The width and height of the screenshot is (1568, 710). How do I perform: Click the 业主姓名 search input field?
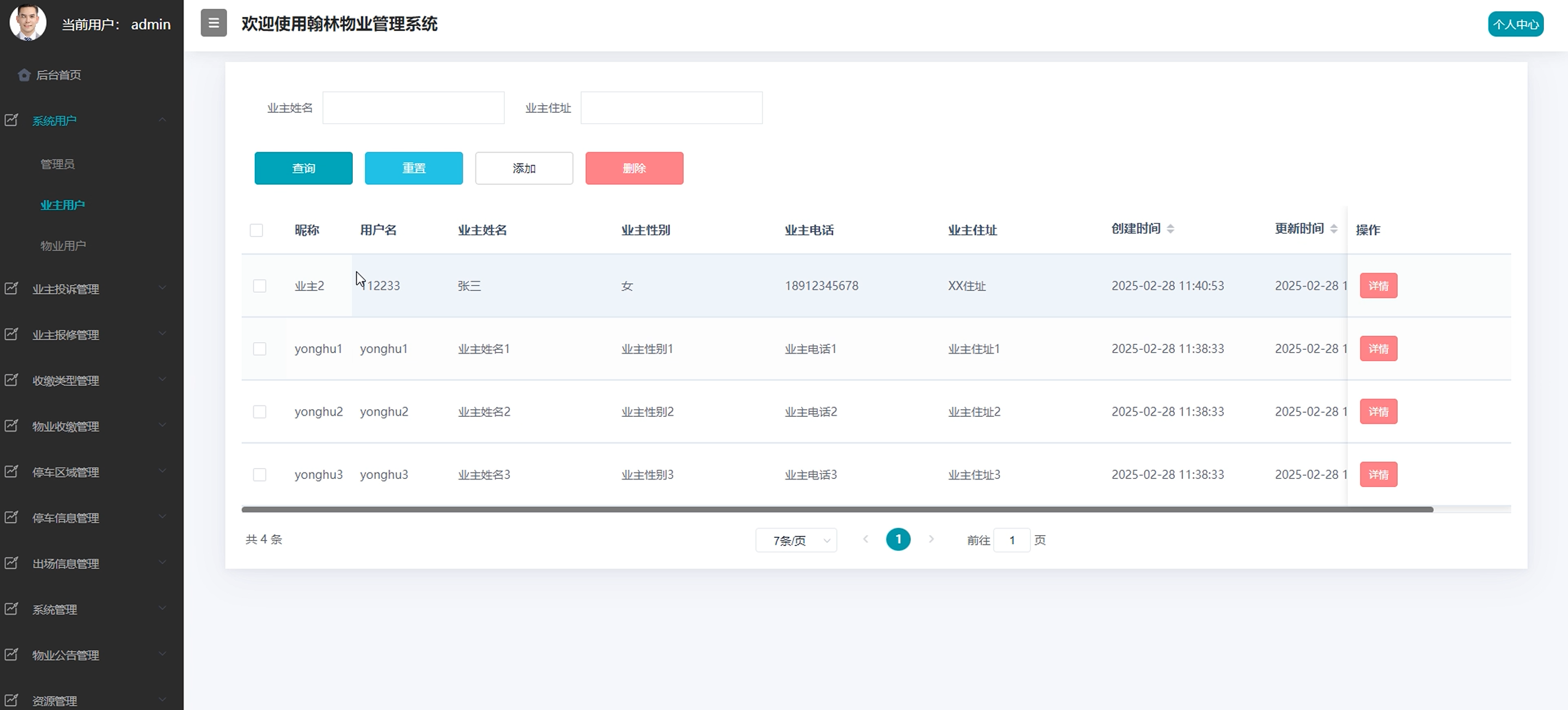(x=413, y=108)
